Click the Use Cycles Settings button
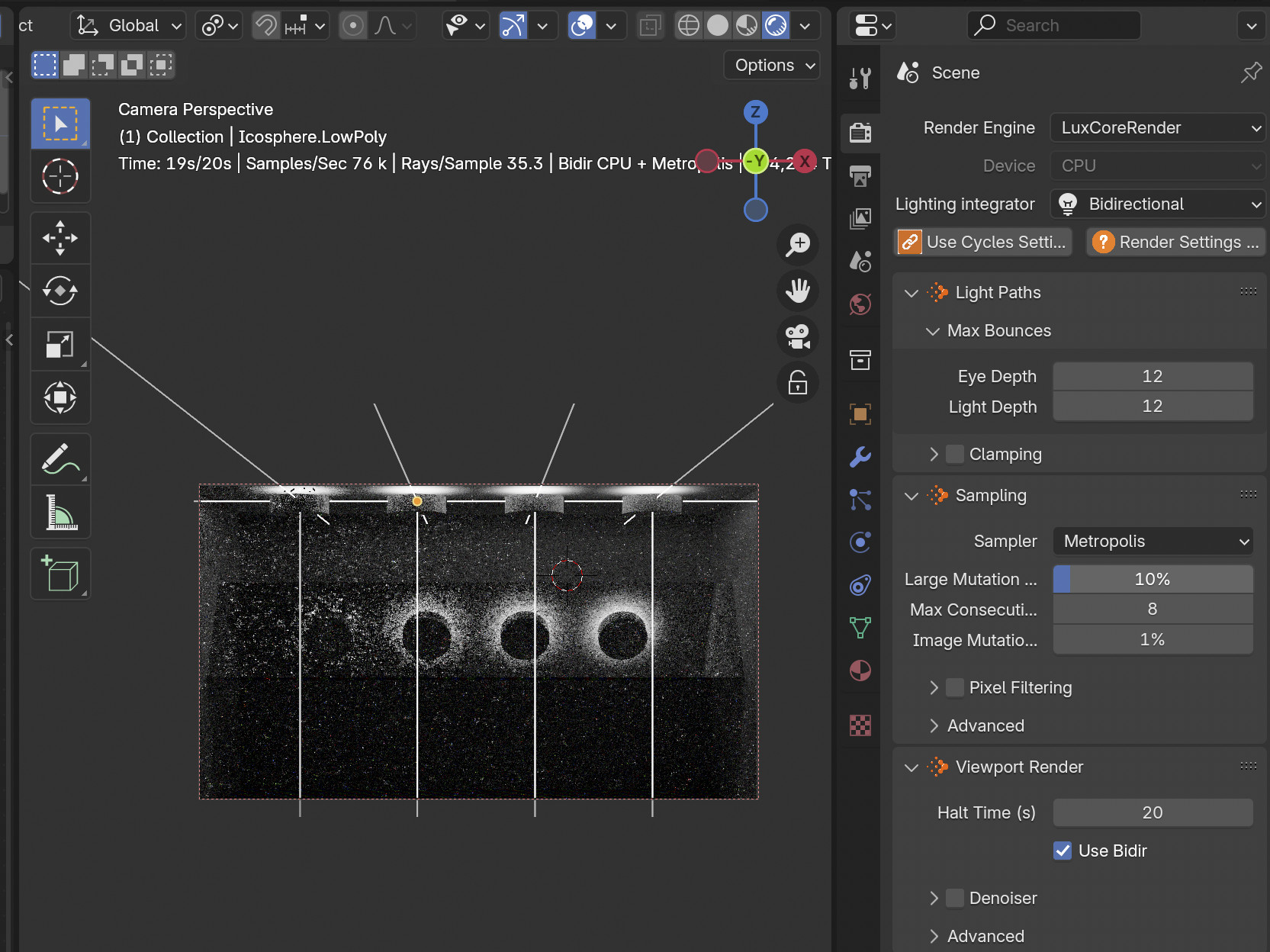1270x952 pixels. (x=983, y=242)
